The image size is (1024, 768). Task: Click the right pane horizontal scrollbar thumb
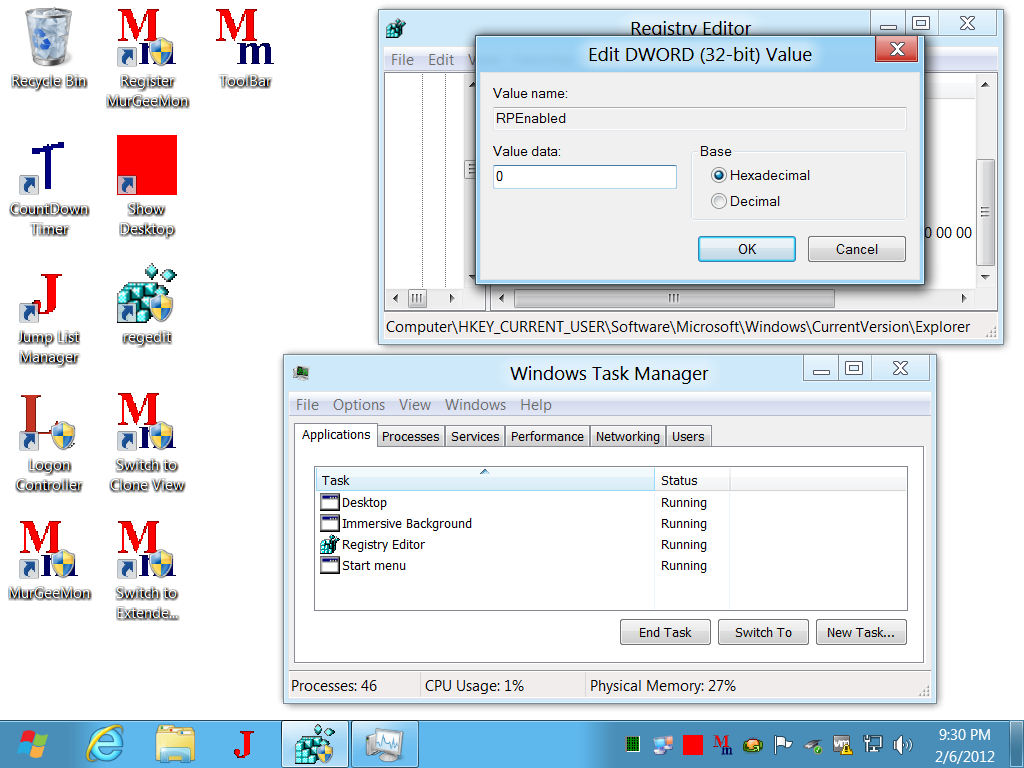[x=674, y=298]
